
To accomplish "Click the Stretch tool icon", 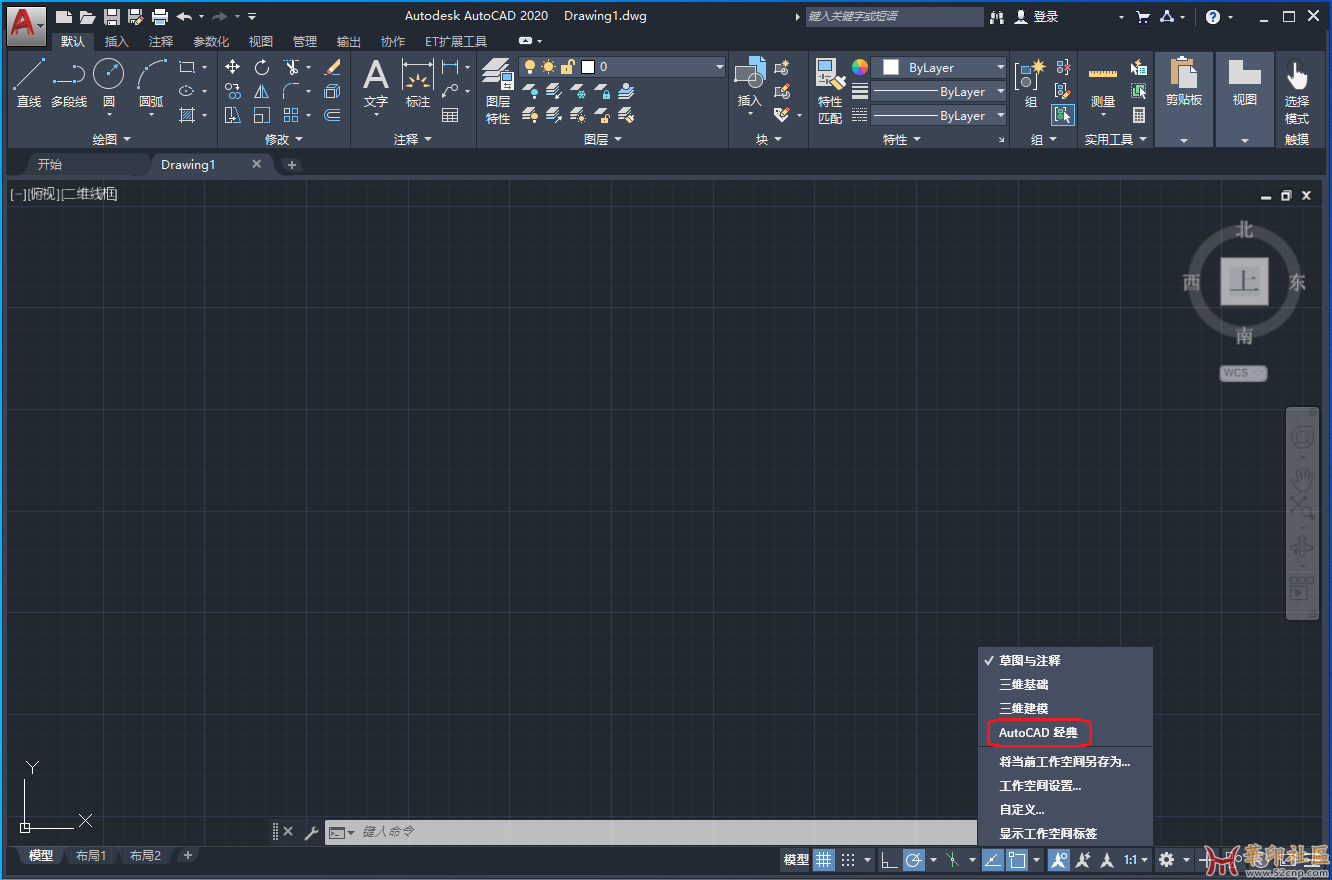I will (232, 115).
